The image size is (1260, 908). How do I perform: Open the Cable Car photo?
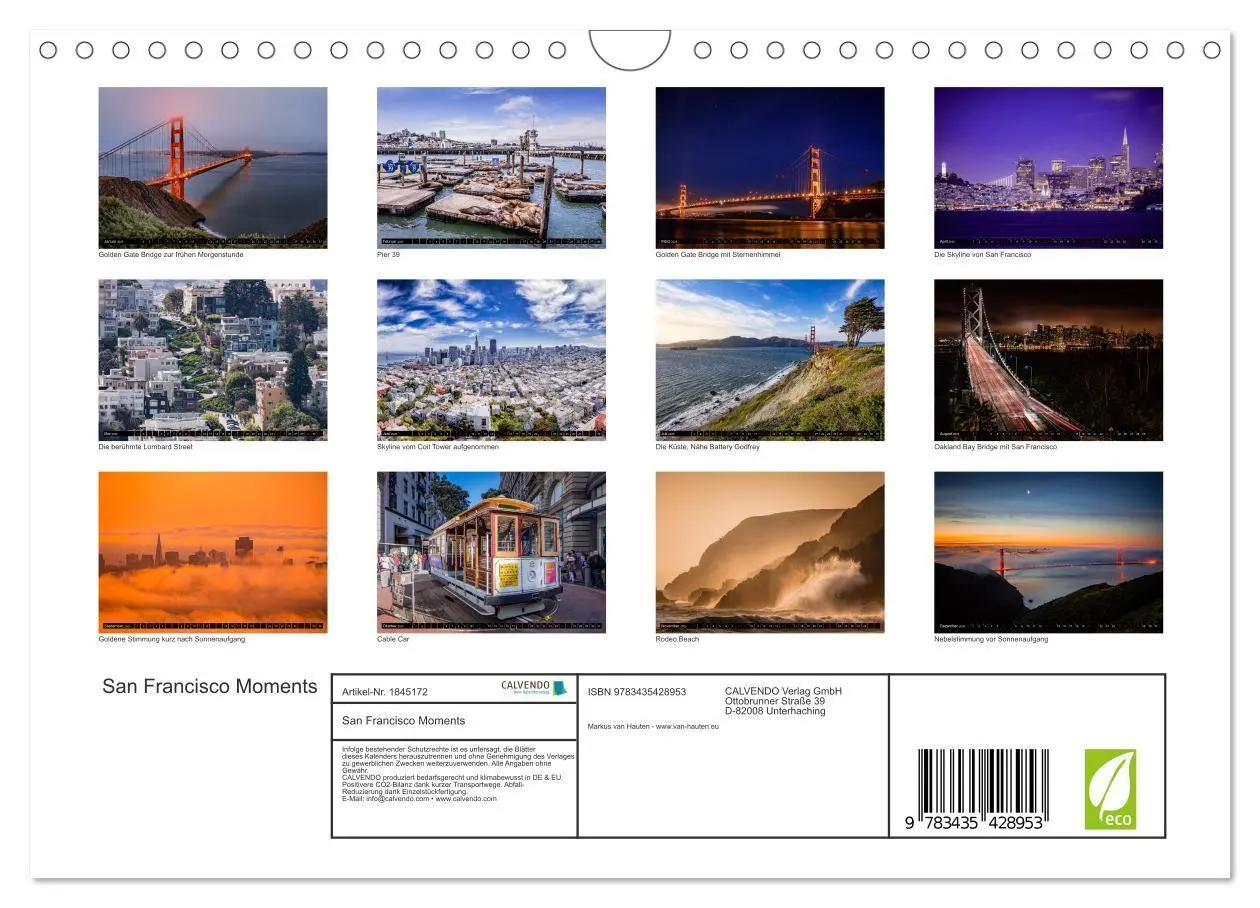coord(491,552)
